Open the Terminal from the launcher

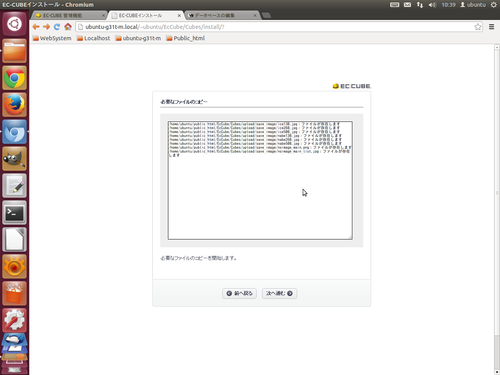click(14, 213)
